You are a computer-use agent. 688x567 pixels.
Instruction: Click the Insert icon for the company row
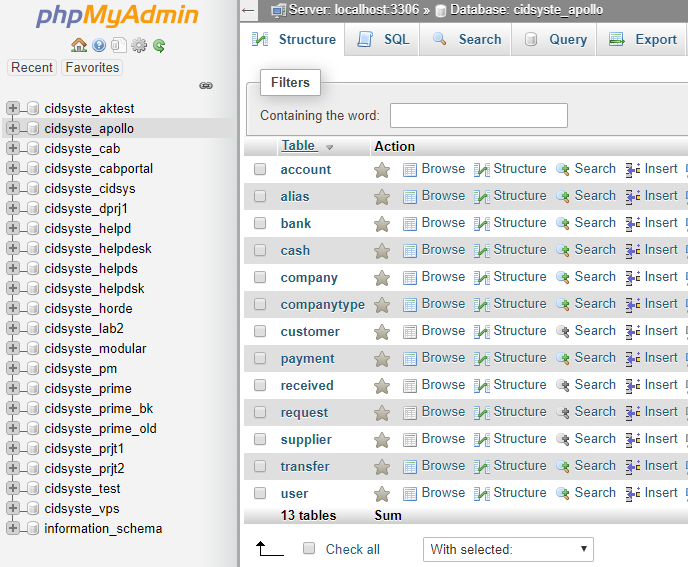click(633, 278)
